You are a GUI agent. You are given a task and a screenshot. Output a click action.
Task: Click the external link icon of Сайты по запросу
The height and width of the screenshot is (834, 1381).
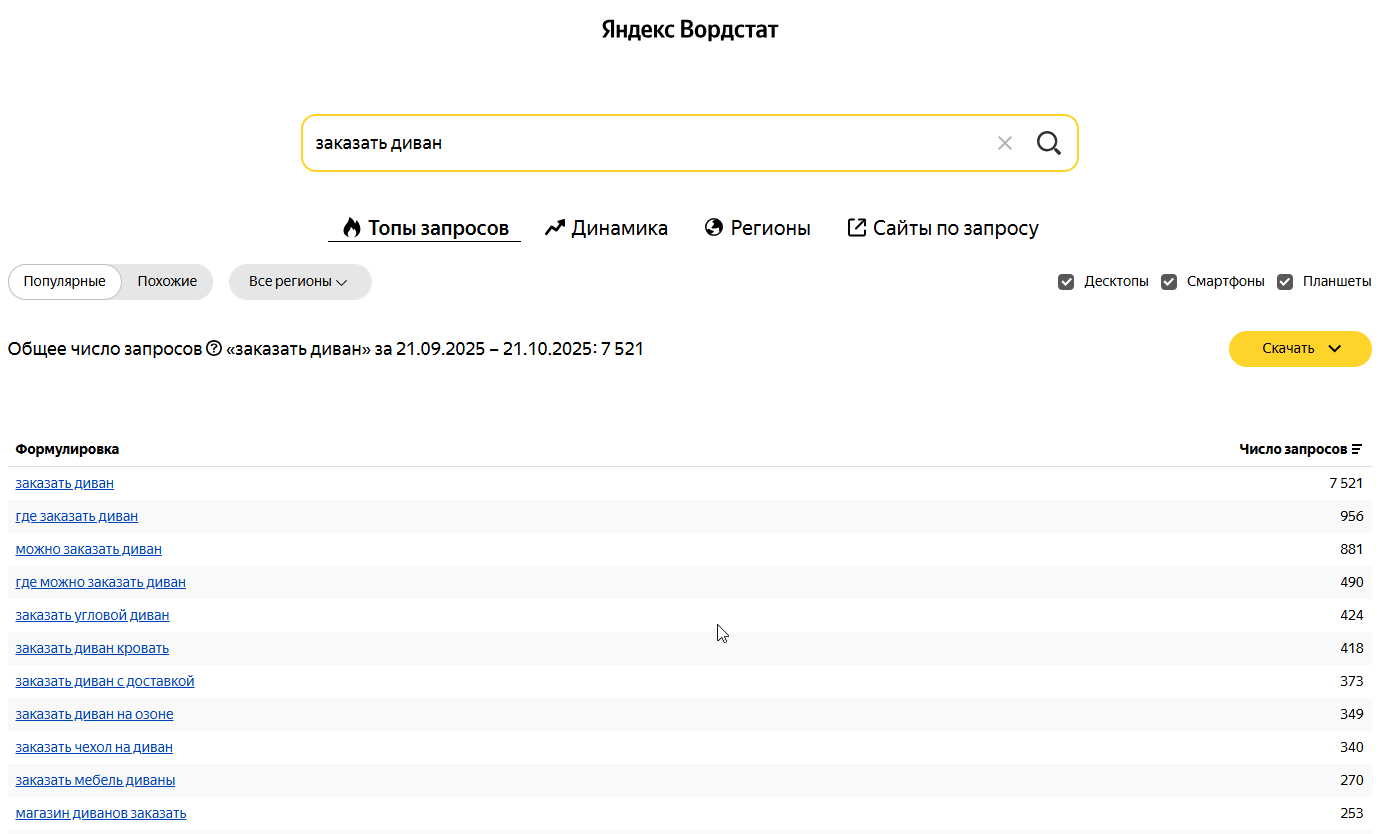tap(856, 228)
